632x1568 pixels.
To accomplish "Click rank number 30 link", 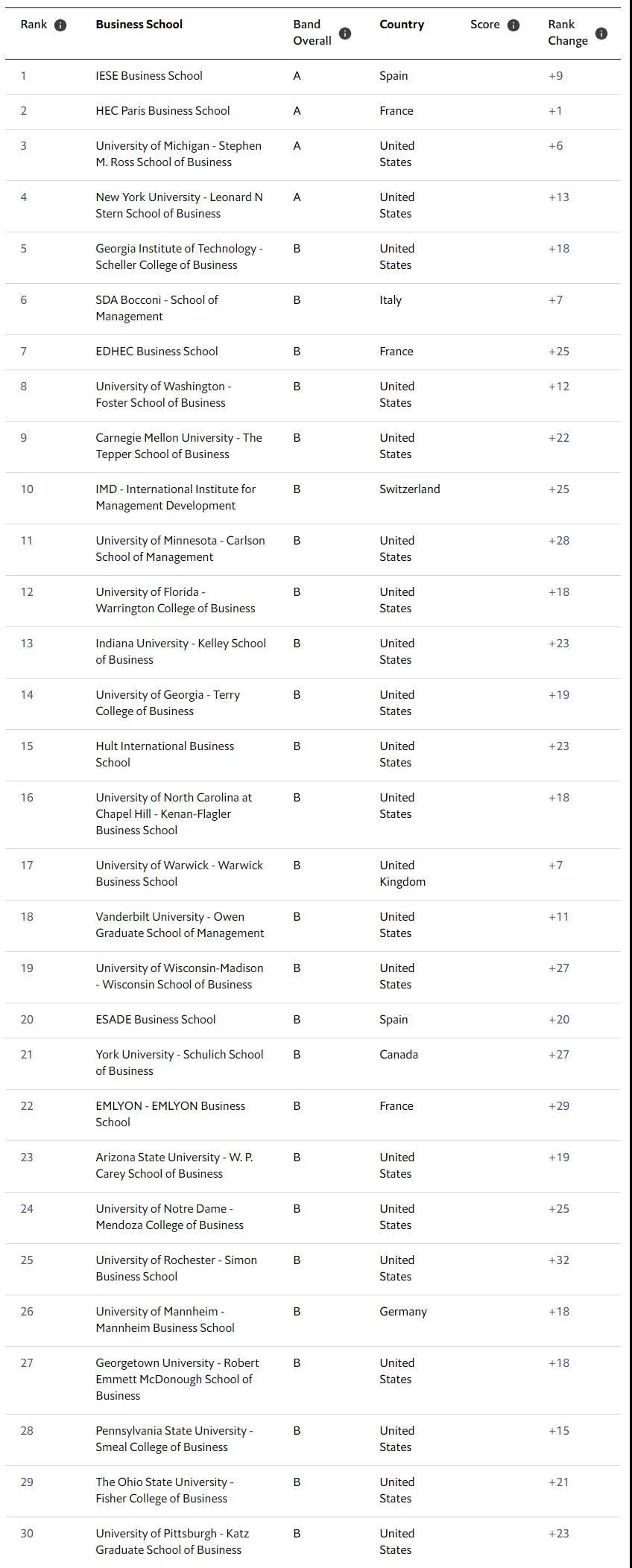I will pos(27,1534).
